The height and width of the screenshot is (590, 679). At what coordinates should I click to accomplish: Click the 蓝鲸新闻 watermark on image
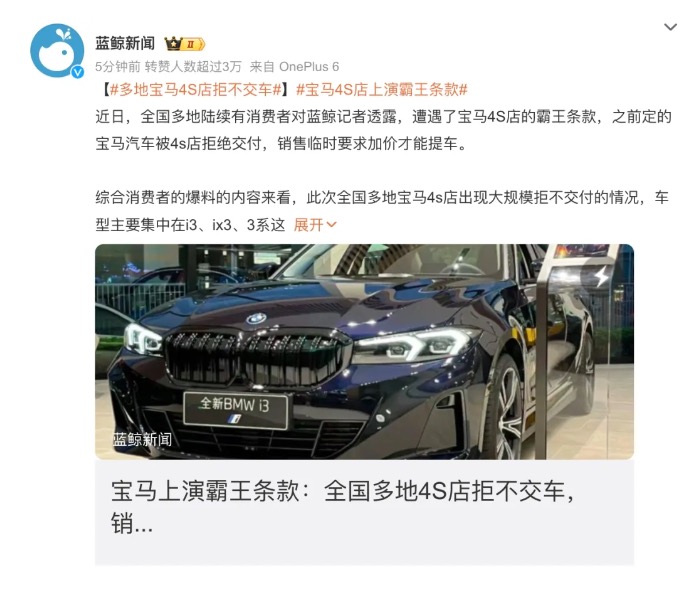click(x=142, y=440)
